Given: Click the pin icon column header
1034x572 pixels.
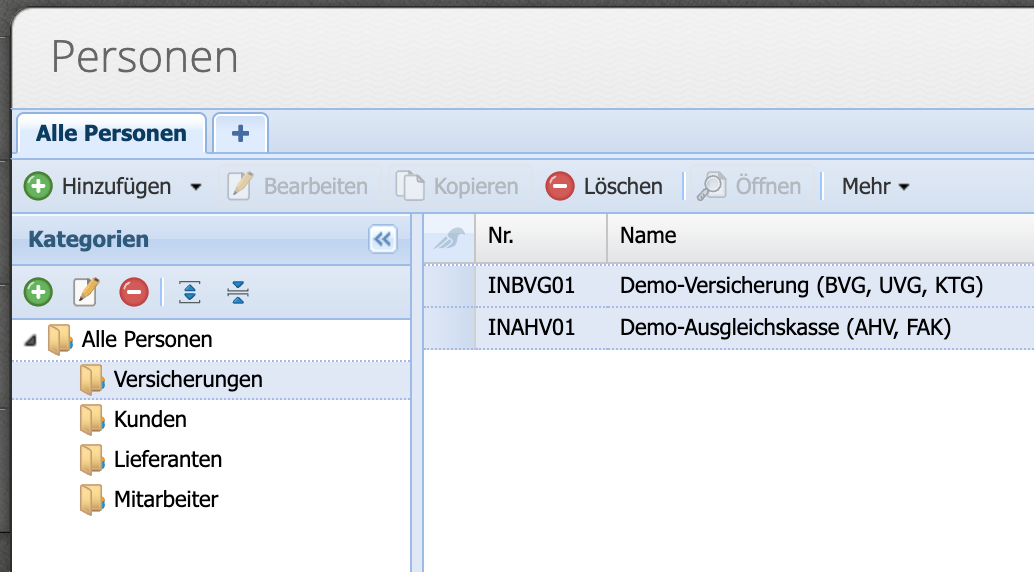Looking at the screenshot, I should pos(449,237).
